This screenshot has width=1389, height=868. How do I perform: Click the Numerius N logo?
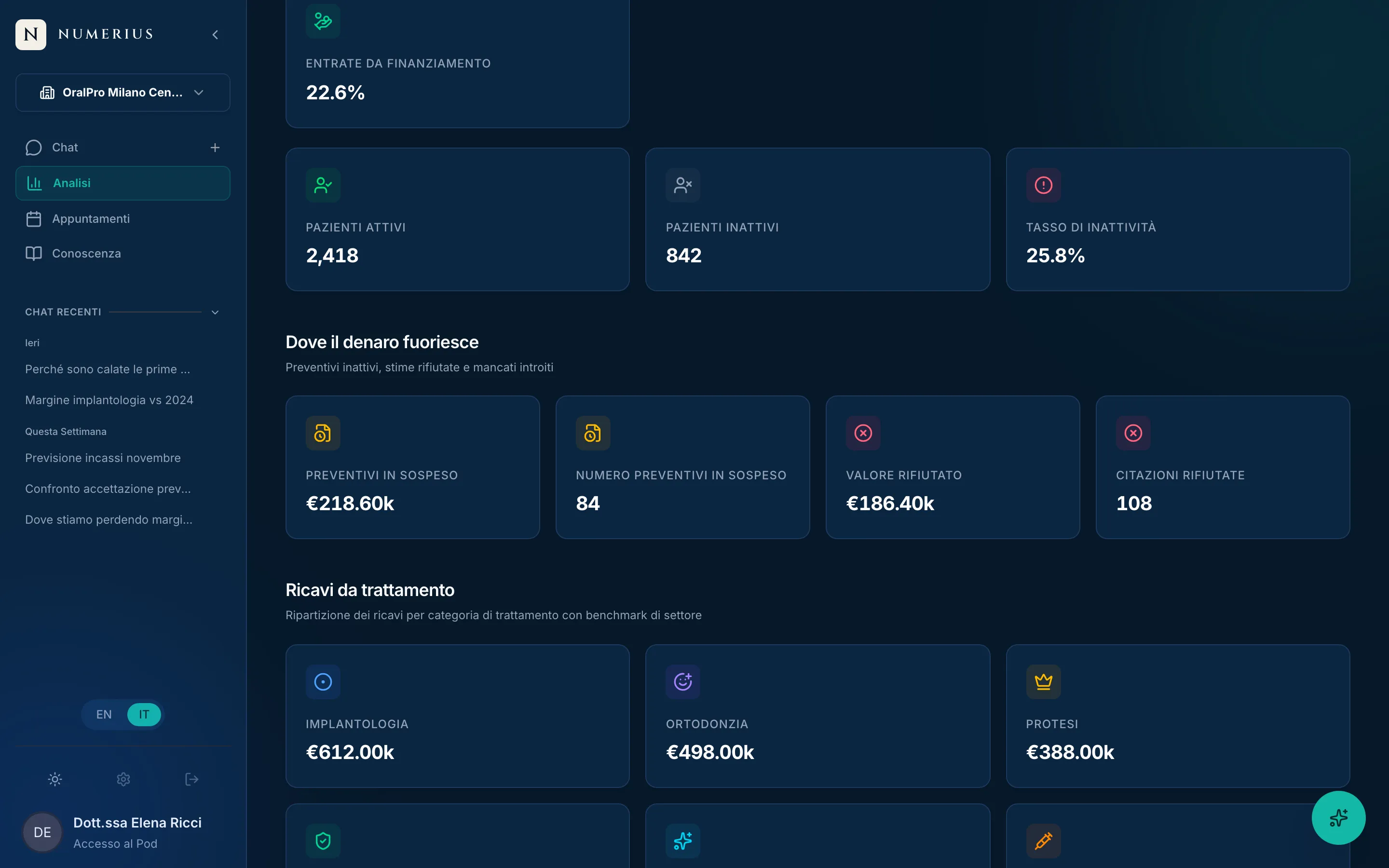pos(31,34)
